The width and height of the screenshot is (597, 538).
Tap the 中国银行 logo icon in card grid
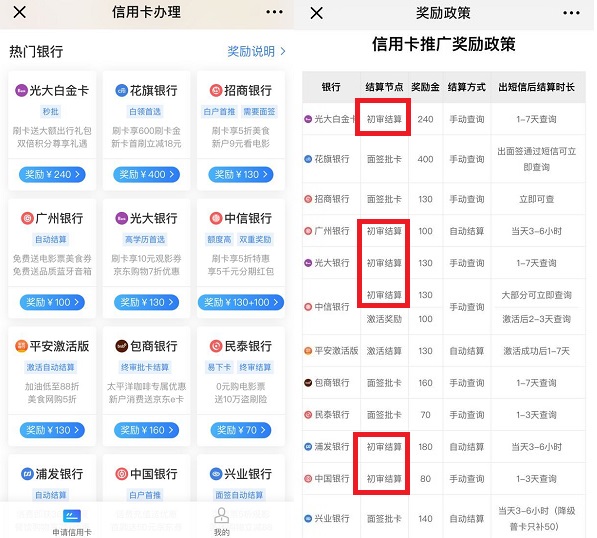[121, 474]
